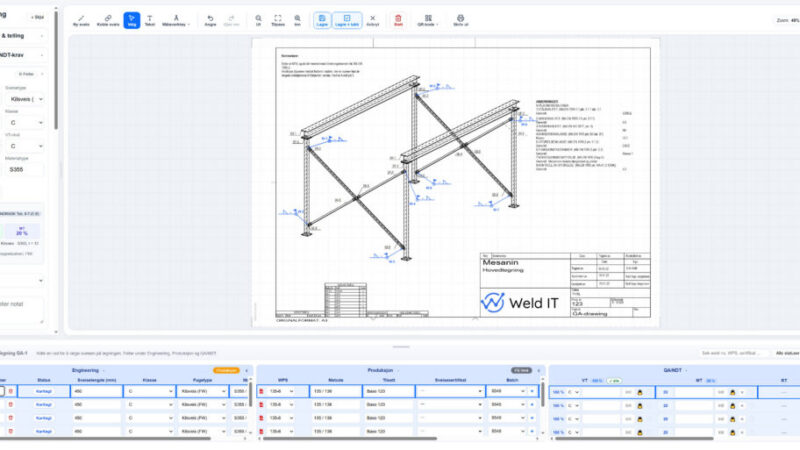Click the Kartlagt status in second row
Image resolution: width=800 pixels, height=450 pixels.
point(44,405)
